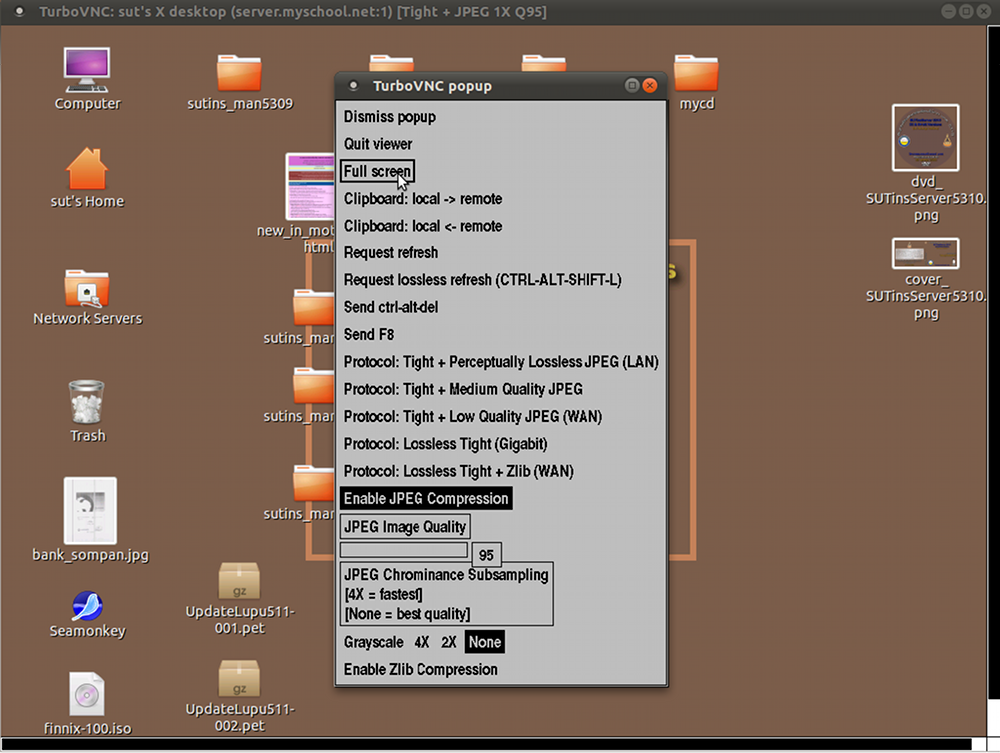Click Request lossless refresh (CTRL-ALT-SHIFT-L)

pos(483,280)
